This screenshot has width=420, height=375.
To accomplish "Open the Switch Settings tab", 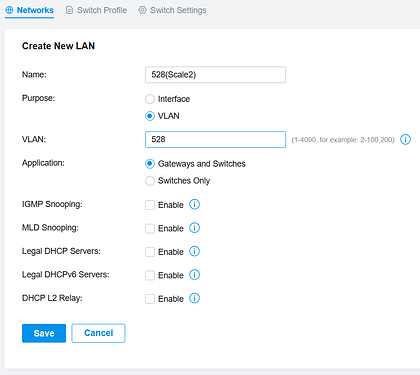I will coord(172,10).
